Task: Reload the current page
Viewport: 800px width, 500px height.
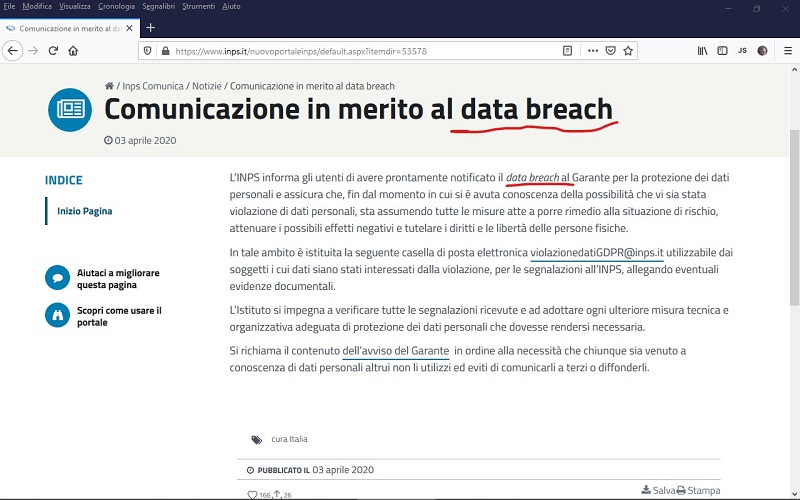Action: coord(53,51)
